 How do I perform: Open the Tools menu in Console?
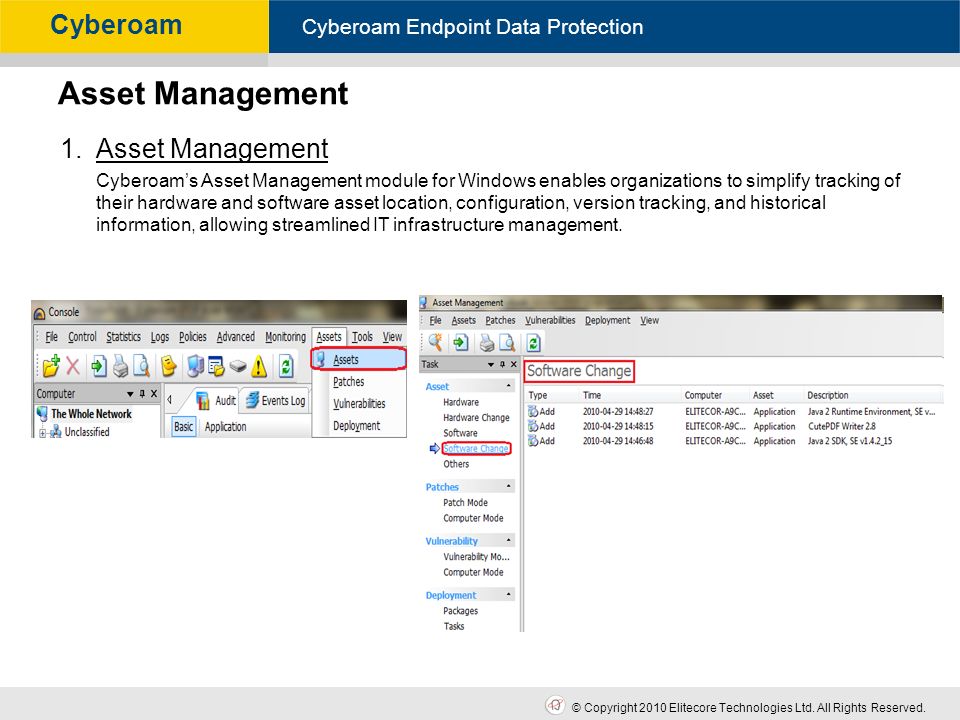[362, 337]
